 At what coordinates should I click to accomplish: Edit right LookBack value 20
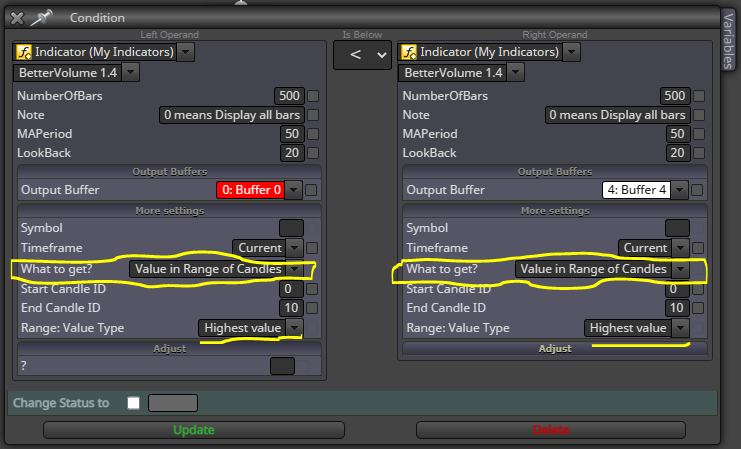(x=678, y=153)
